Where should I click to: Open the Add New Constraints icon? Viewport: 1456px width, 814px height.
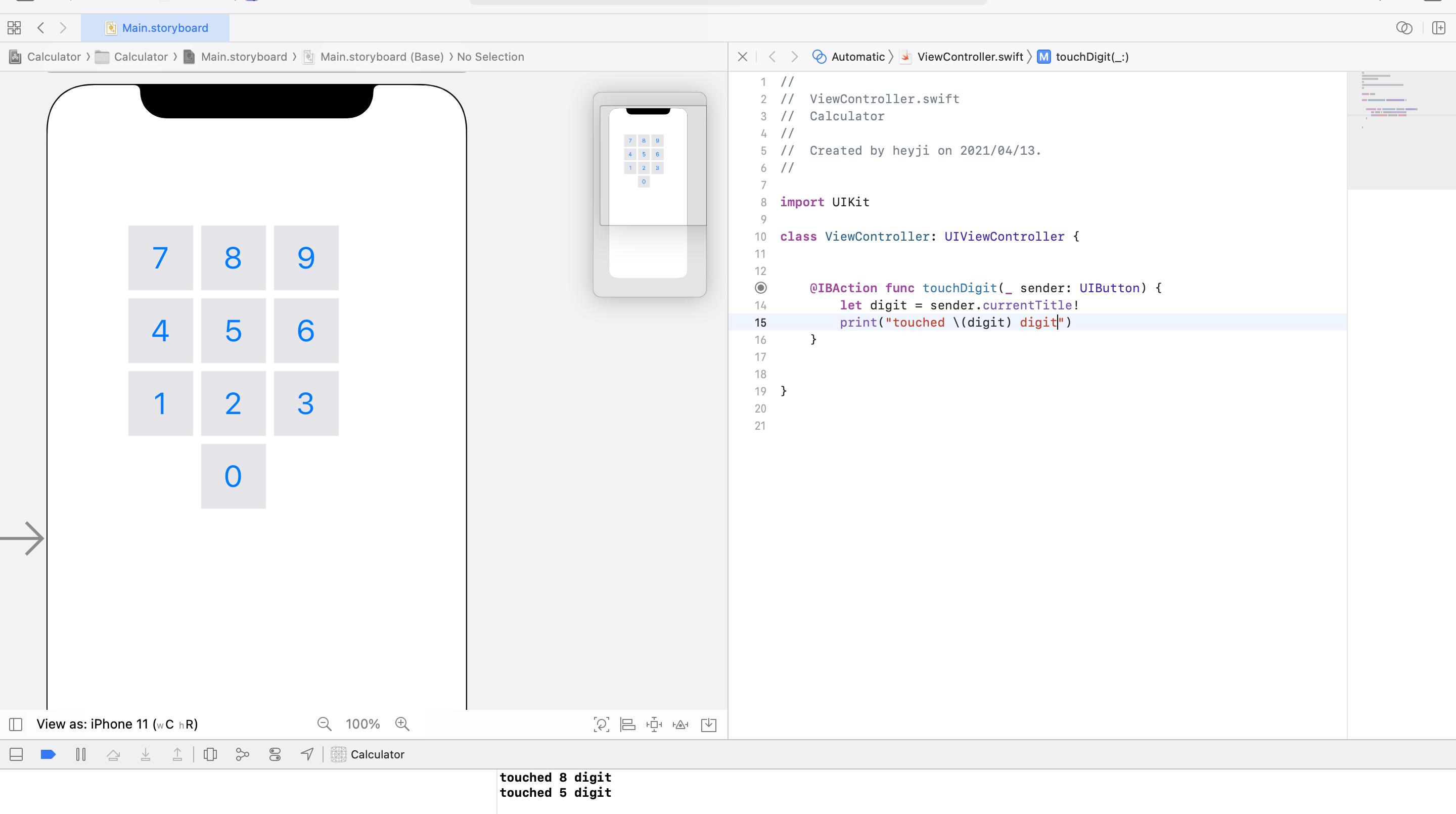(654, 724)
